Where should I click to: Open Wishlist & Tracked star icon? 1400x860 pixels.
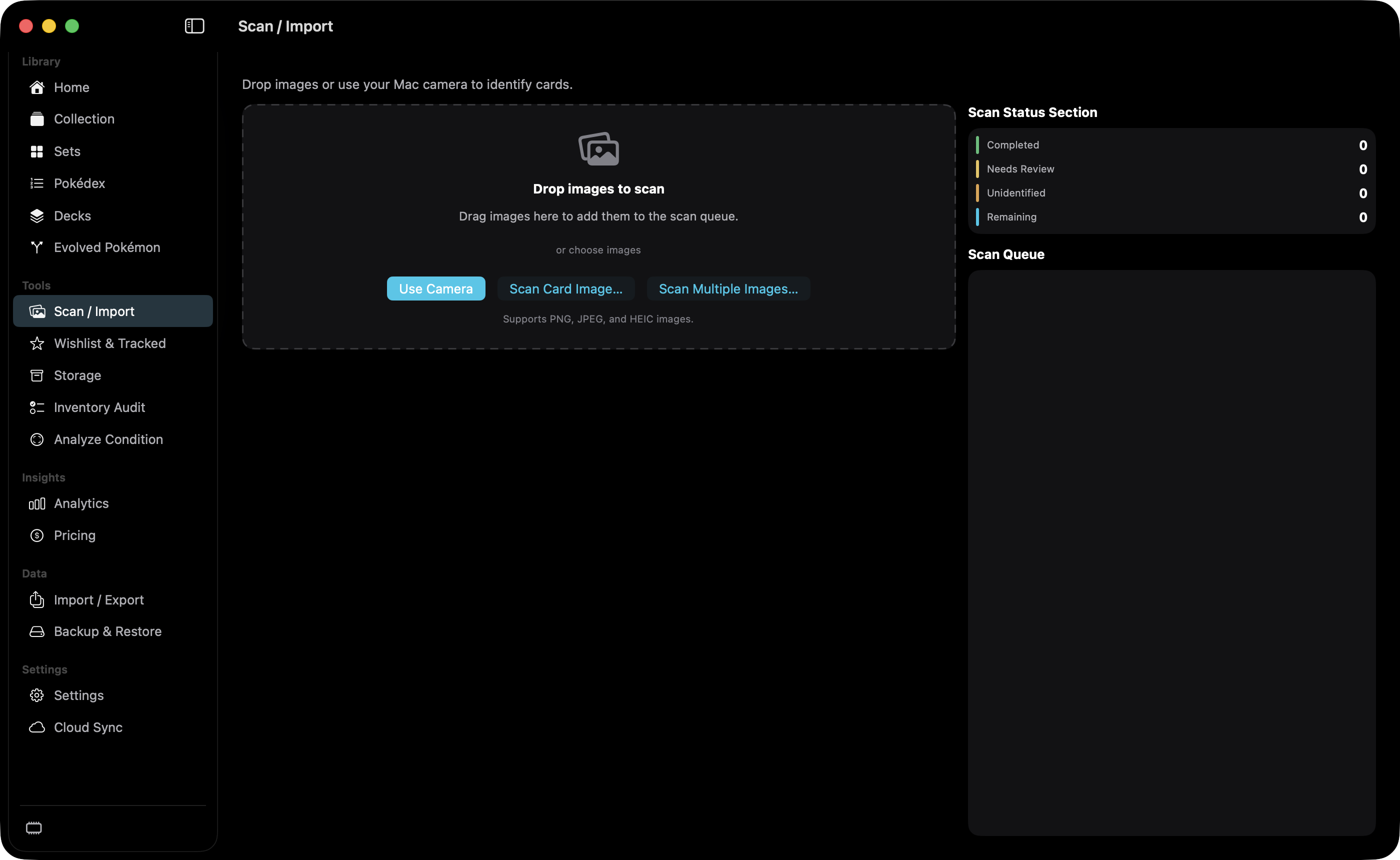pos(37,343)
